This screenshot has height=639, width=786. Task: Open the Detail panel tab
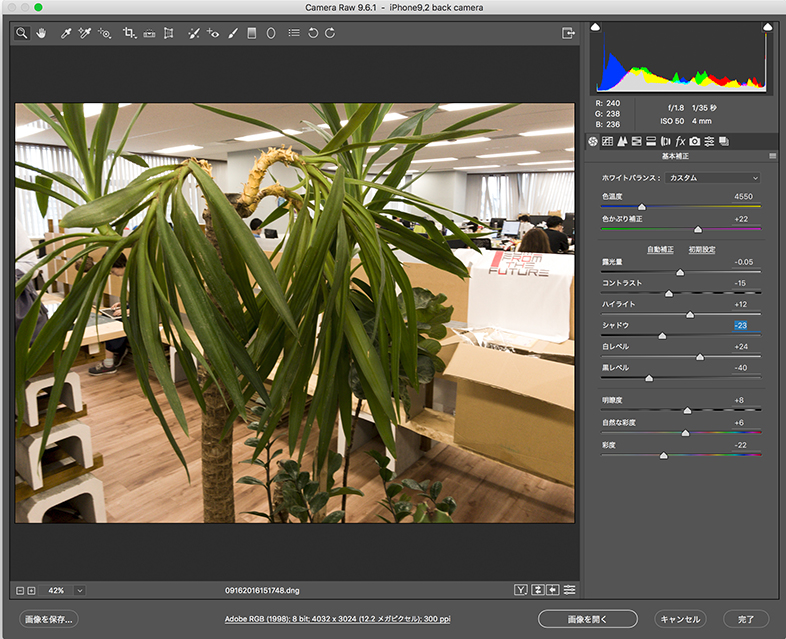pos(622,141)
